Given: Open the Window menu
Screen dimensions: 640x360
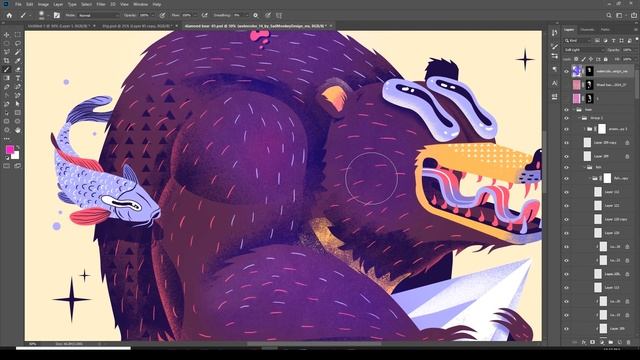Looking at the screenshot, I should pyautogui.click(x=140, y=4).
